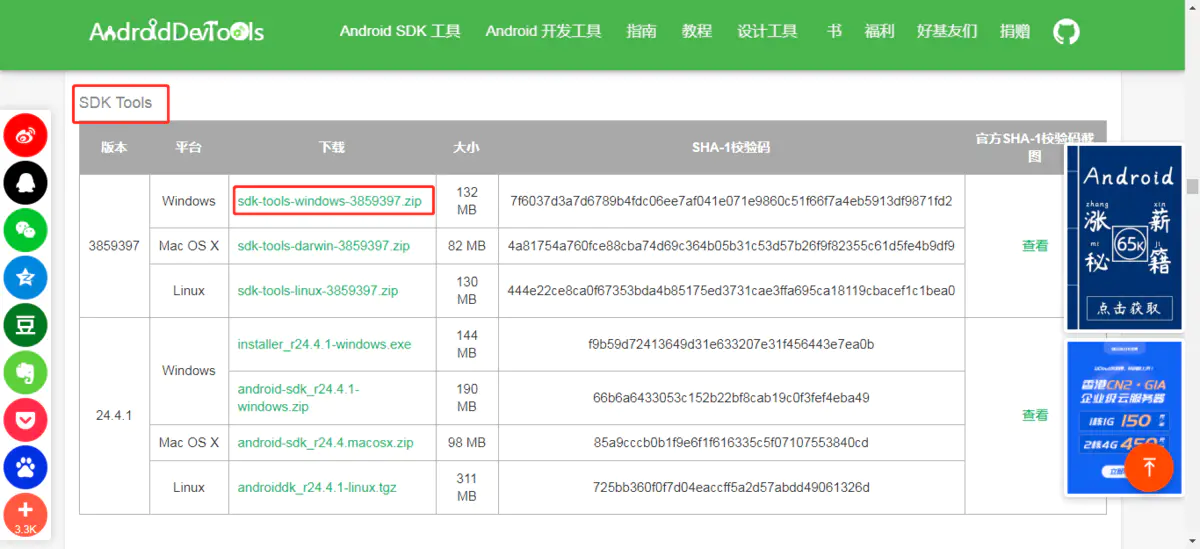Select SHA-1 hash starting 444e22ce
The image size is (1200, 549).
pyautogui.click(x=731, y=290)
